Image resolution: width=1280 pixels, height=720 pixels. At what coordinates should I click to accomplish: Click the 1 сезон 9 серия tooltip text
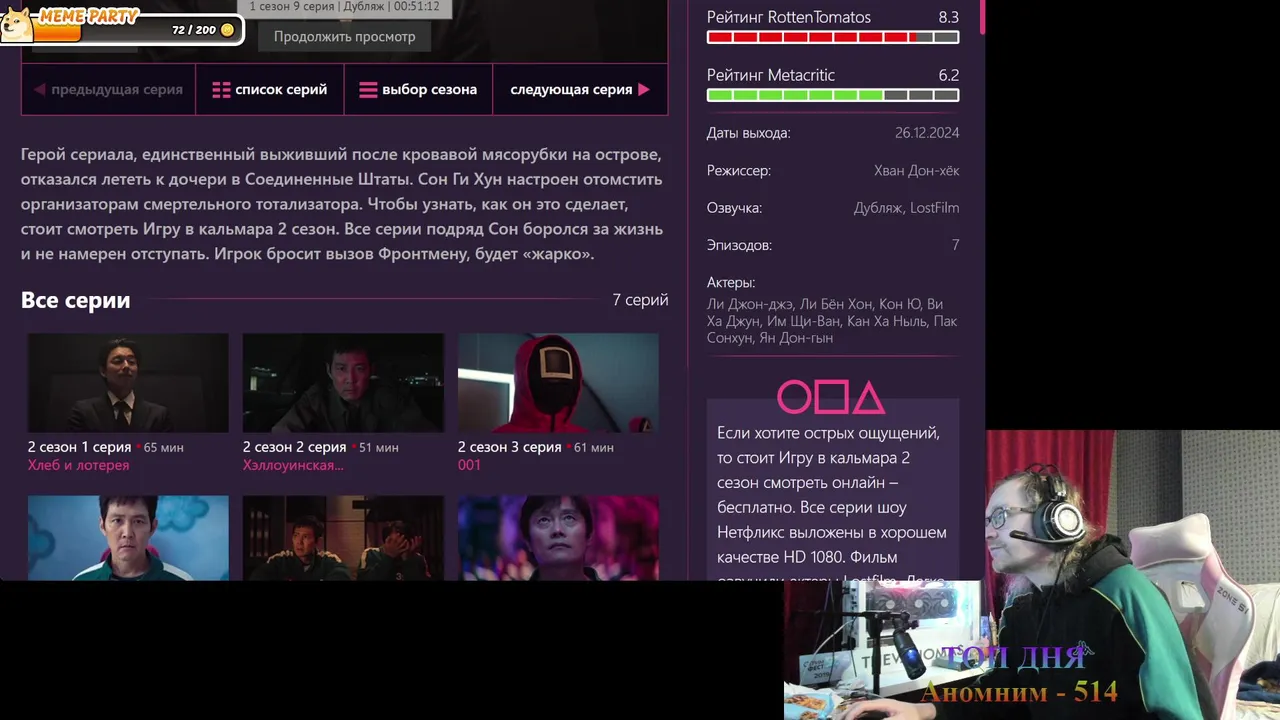(344, 6)
